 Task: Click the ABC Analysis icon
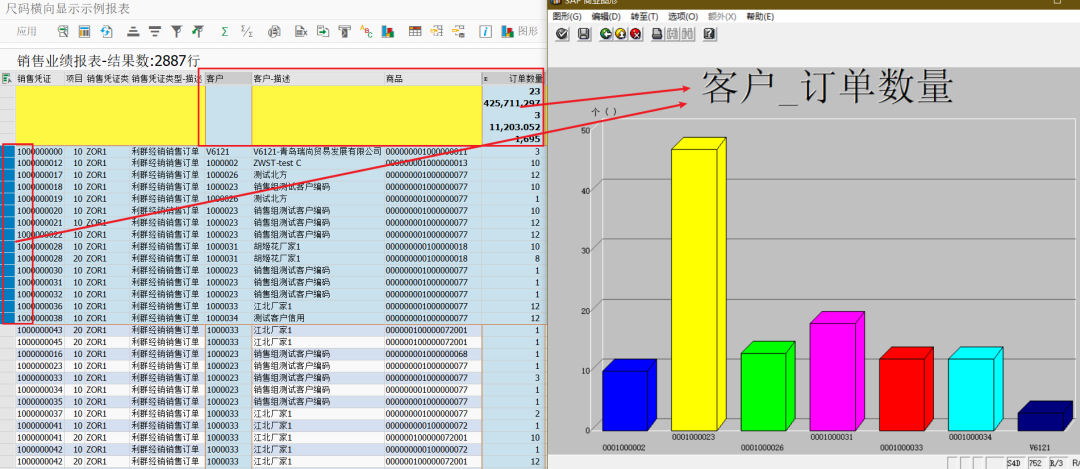(366, 31)
